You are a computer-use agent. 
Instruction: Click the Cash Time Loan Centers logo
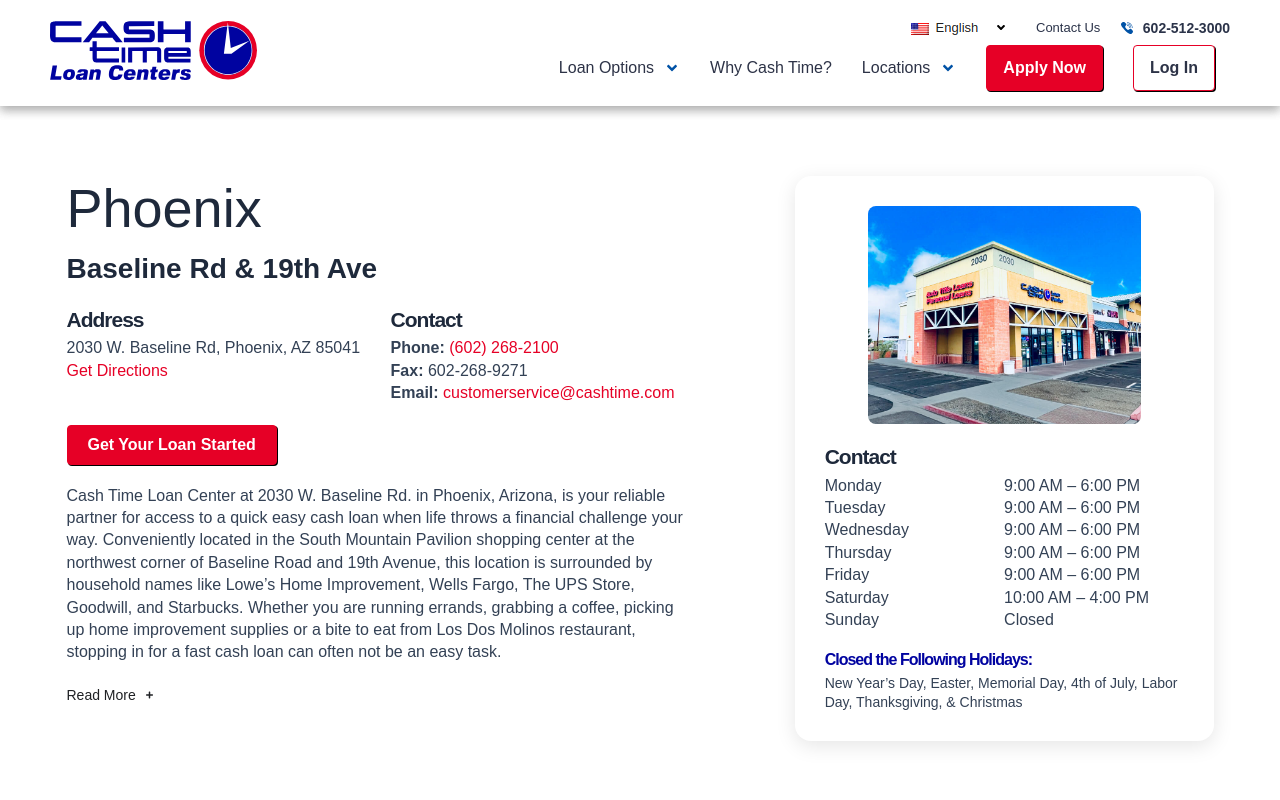[153, 50]
